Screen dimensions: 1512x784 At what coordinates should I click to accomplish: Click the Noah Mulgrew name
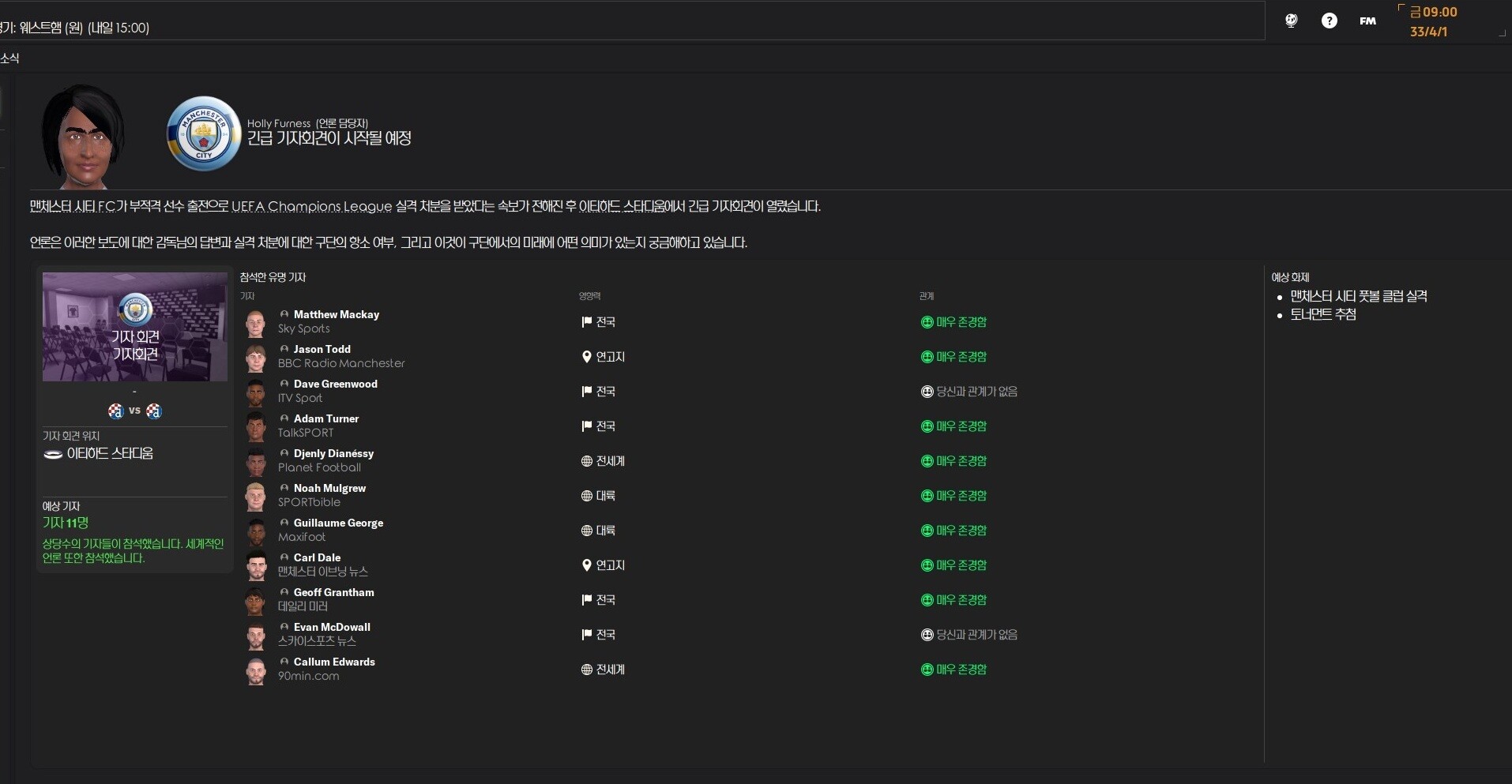[x=329, y=488]
